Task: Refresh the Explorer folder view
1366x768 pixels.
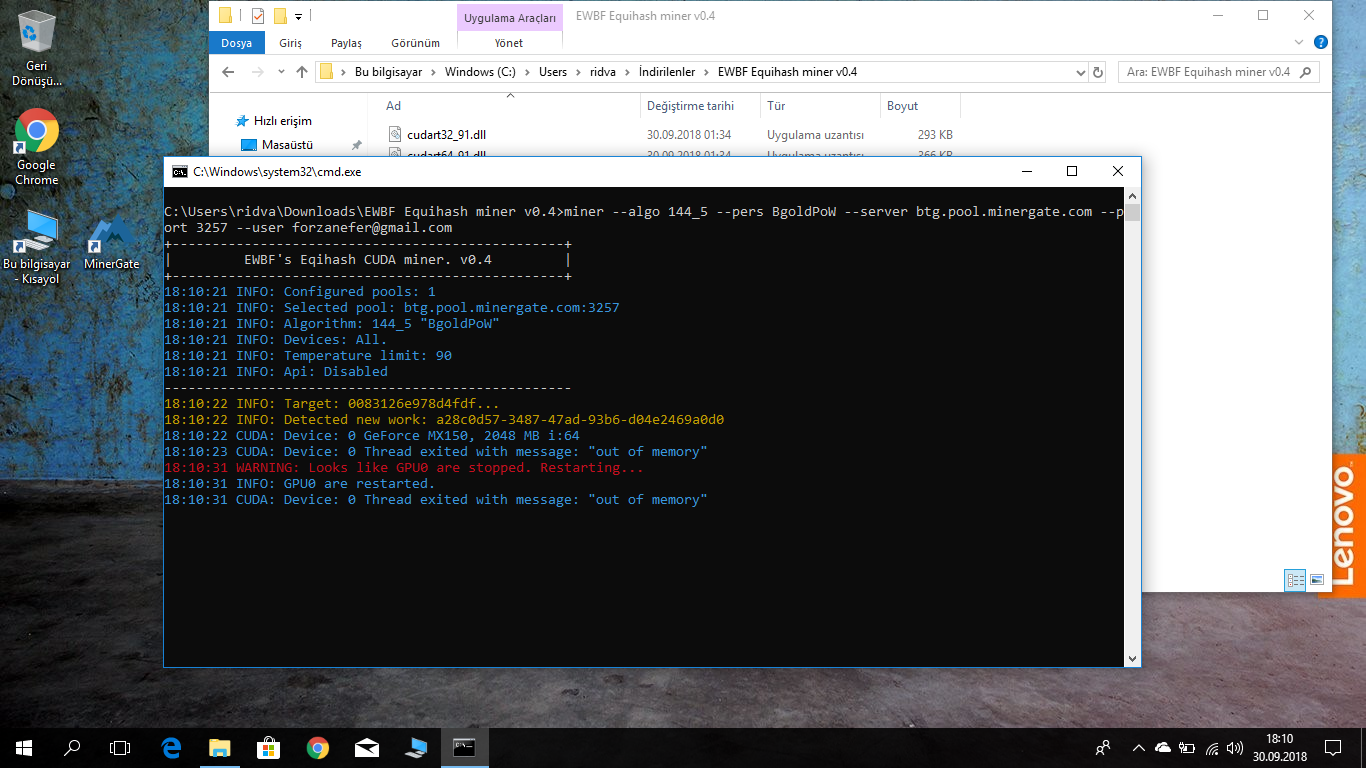Action: point(1098,73)
